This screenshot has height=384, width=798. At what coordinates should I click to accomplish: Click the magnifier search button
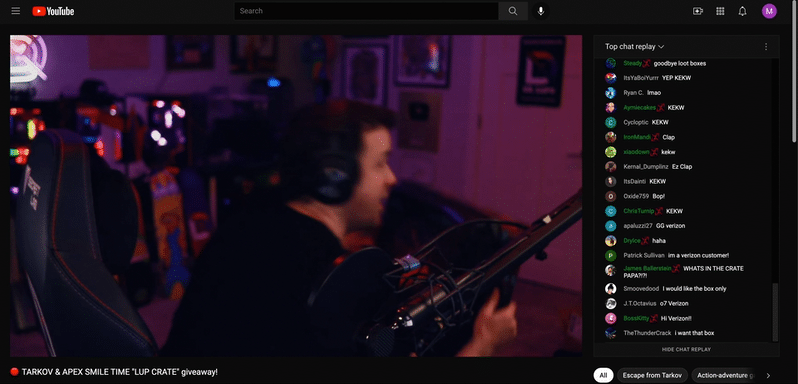click(x=513, y=11)
